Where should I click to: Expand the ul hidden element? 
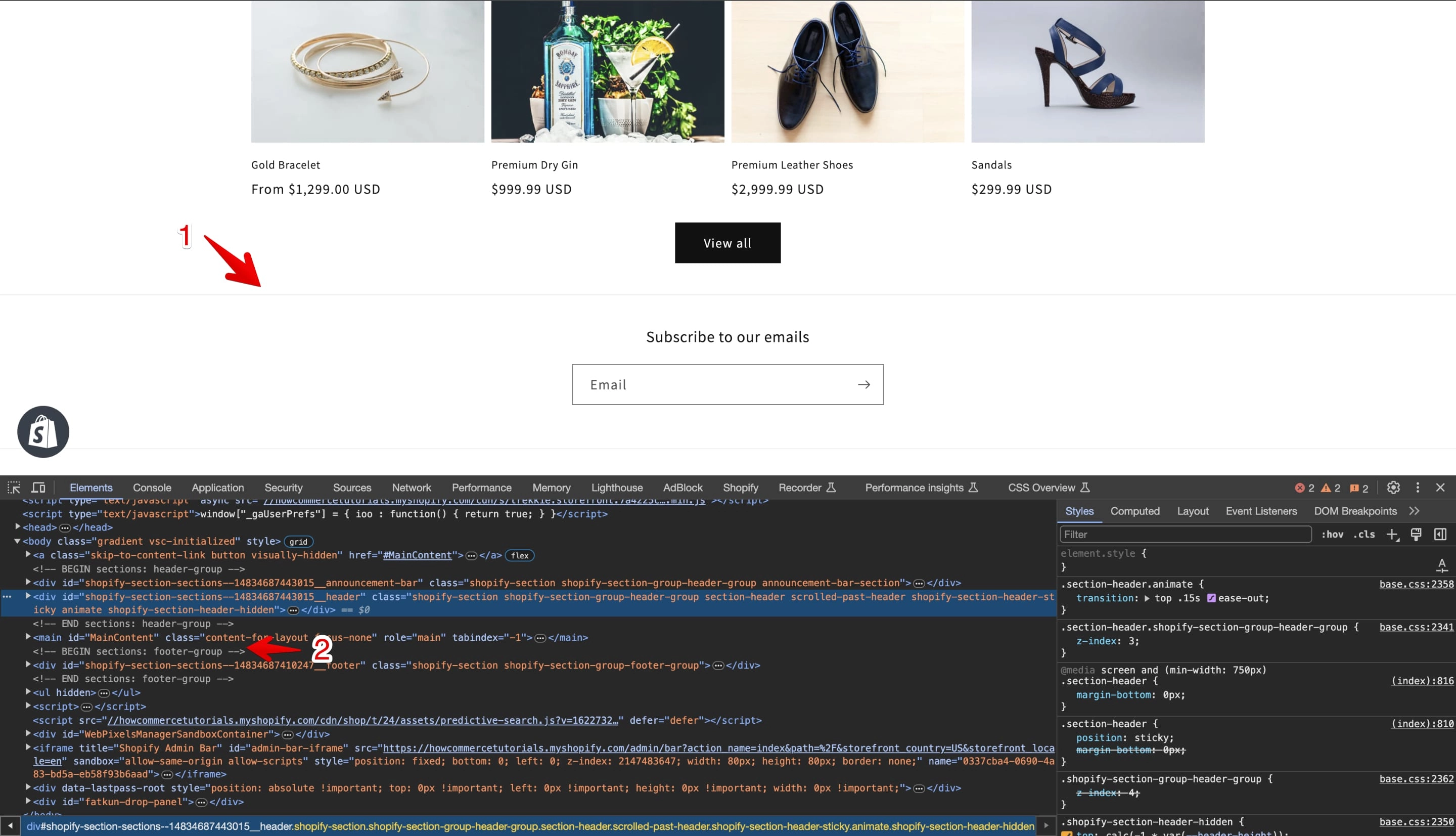28,692
